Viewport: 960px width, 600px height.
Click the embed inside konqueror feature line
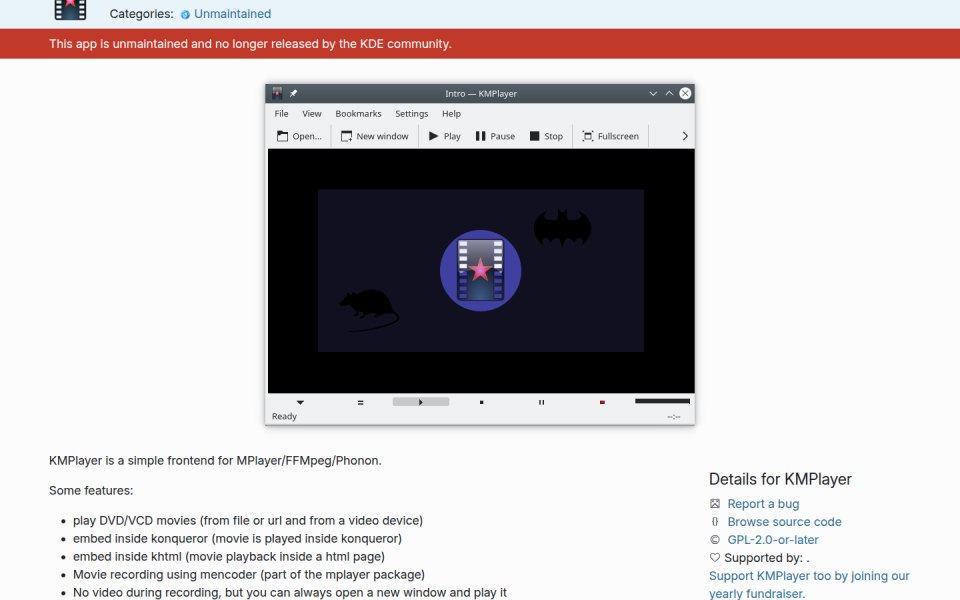click(238, 538)
